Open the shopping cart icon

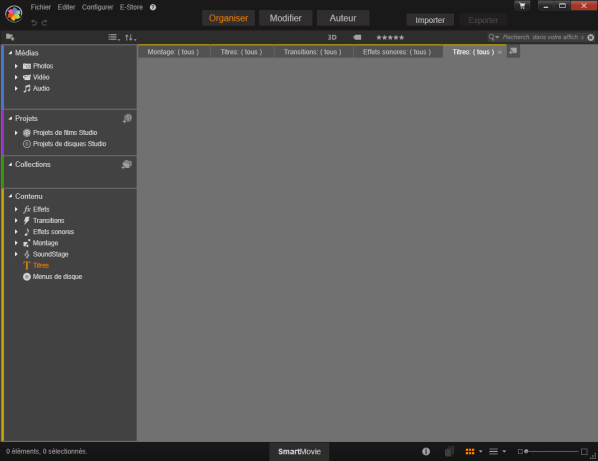[522, 6]
